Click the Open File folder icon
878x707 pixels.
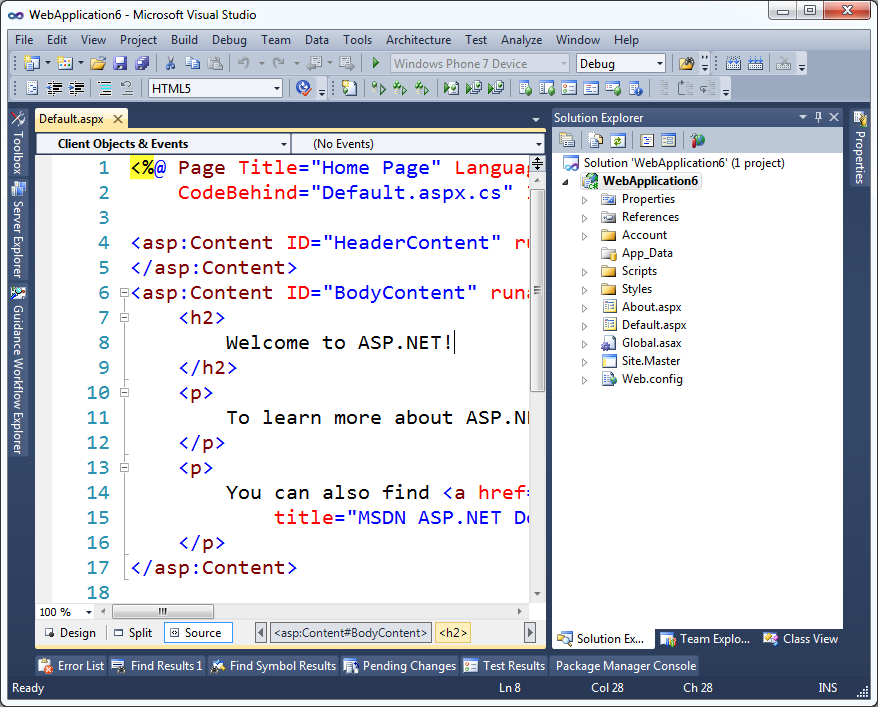(98, 63)
